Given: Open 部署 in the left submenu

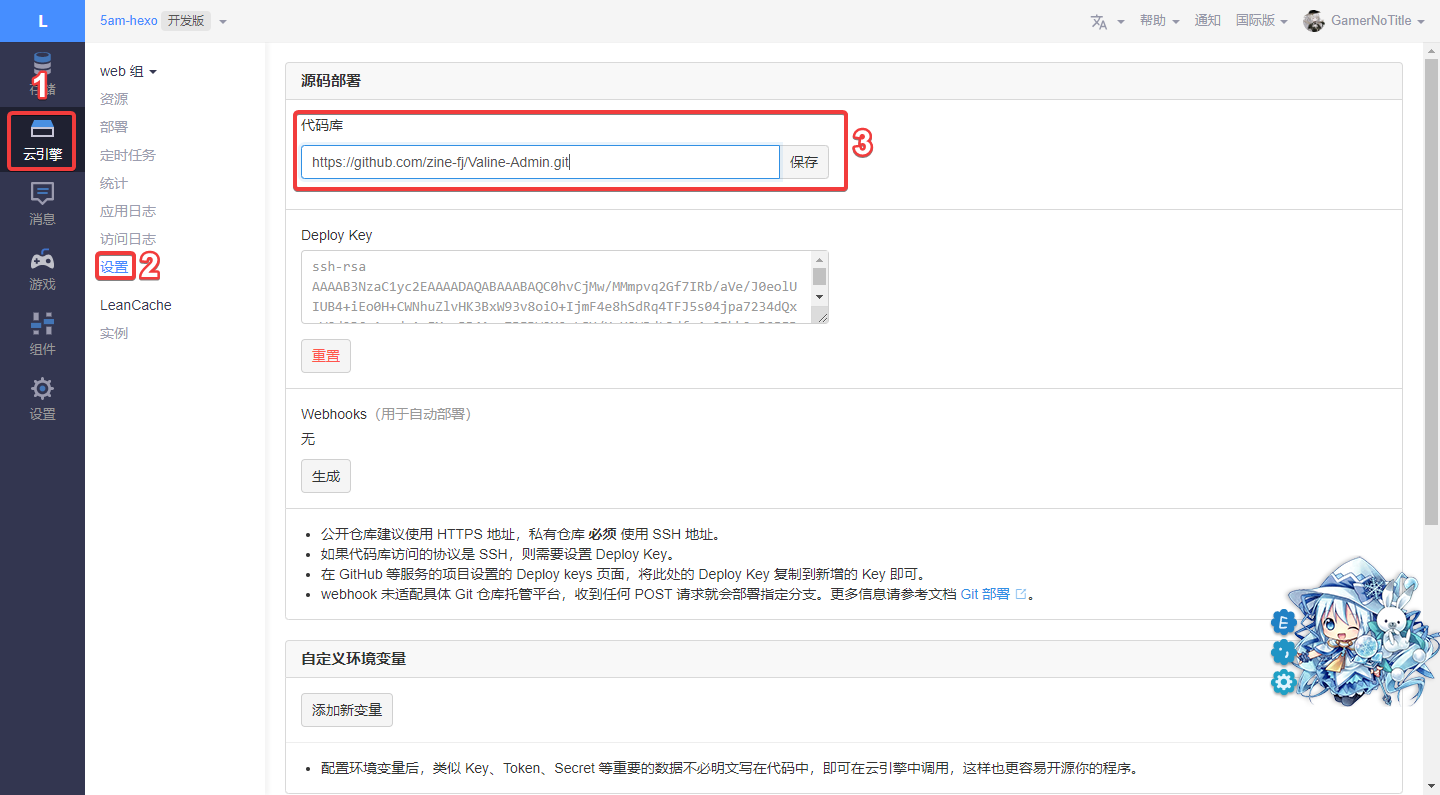Looking at the screenshot, I should tap(114, 127).
